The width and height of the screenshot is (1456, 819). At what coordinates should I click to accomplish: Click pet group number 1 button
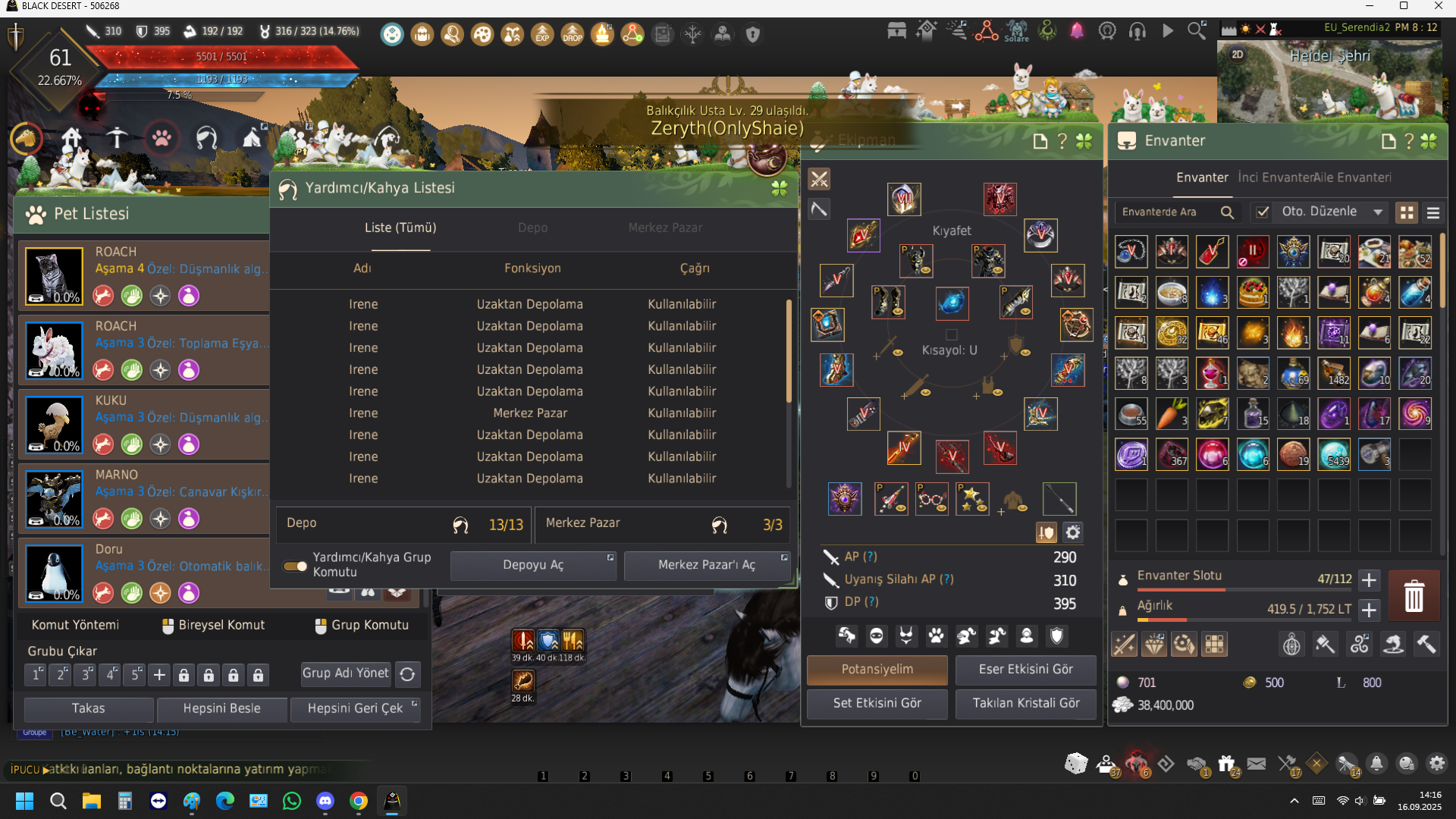click(x=36, y=674)
